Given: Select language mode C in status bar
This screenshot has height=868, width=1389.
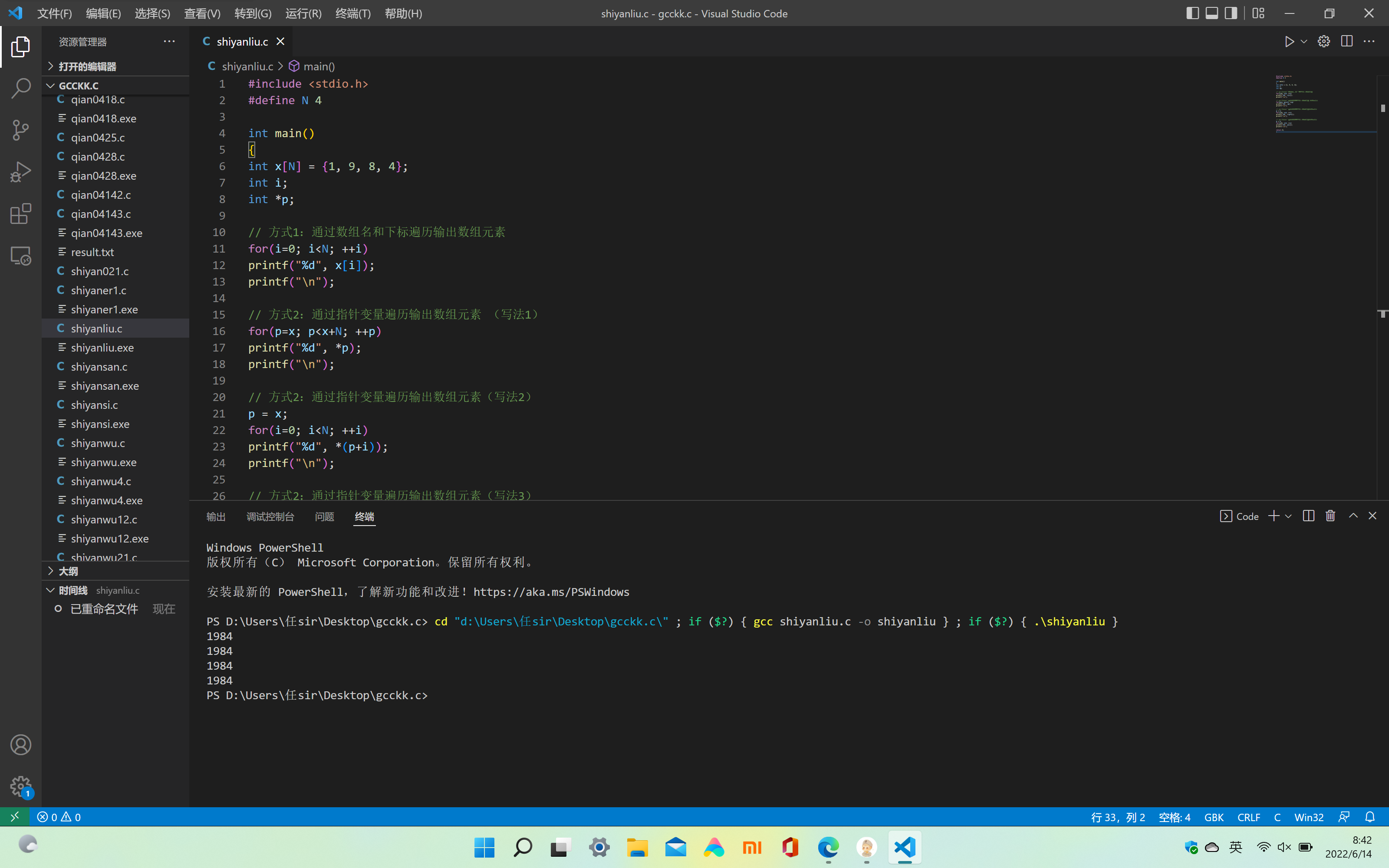Looking at the screenshot, I should click(x=1277, y=817).
